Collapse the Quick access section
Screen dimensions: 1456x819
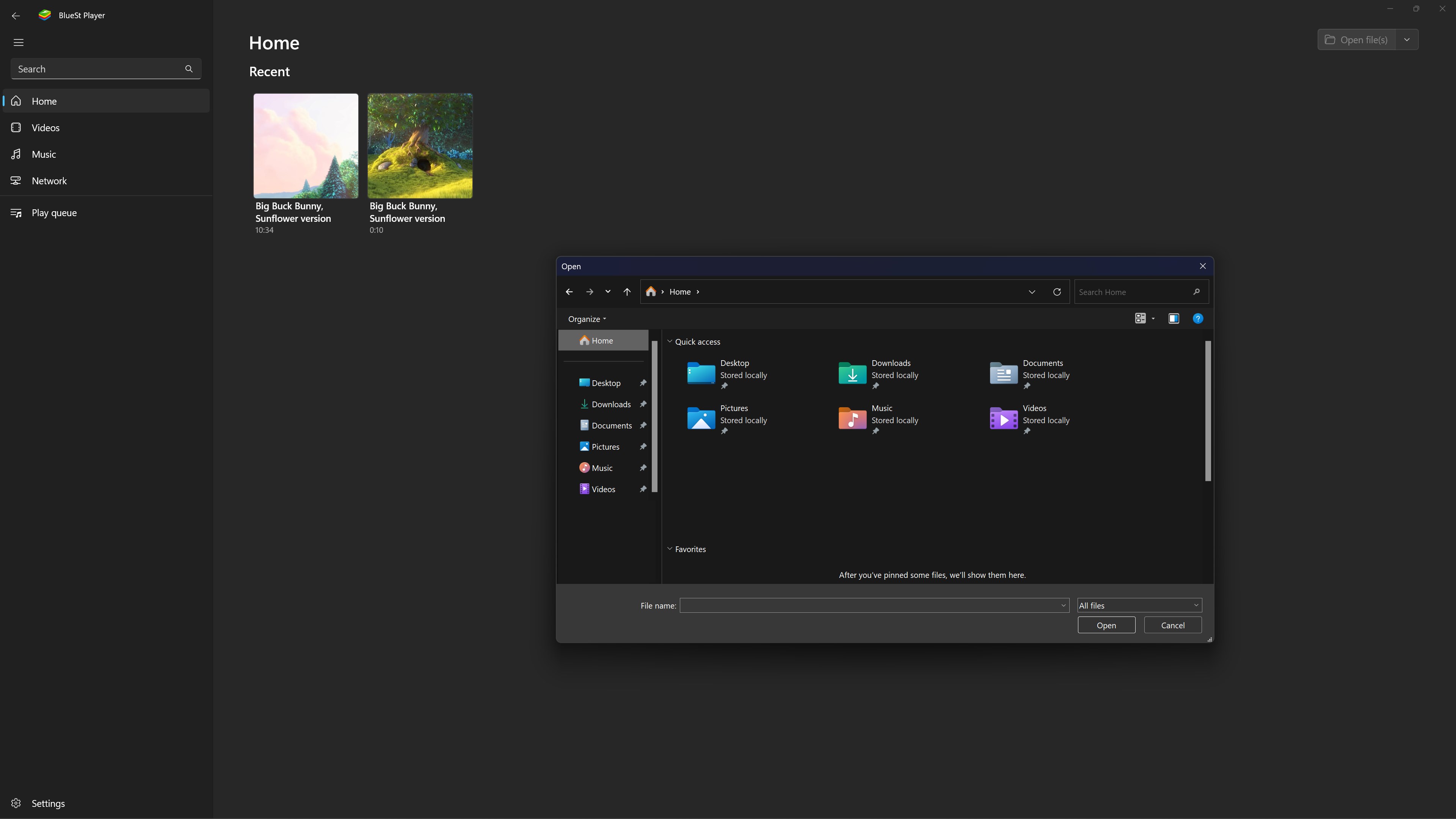[670, 341]
